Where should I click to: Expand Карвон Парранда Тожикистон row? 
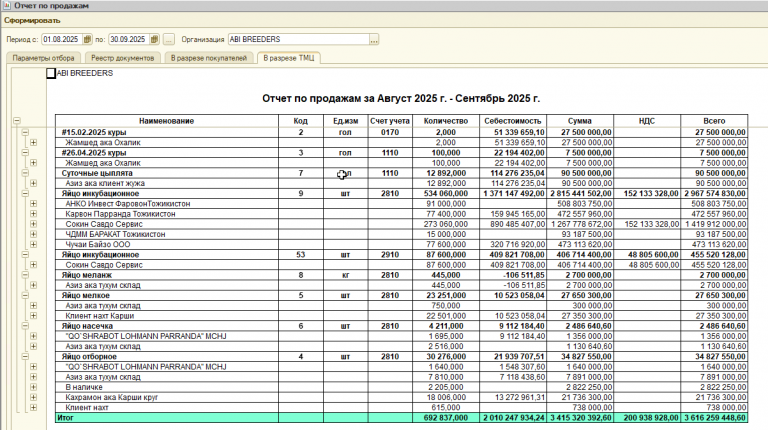click(33, 214)
